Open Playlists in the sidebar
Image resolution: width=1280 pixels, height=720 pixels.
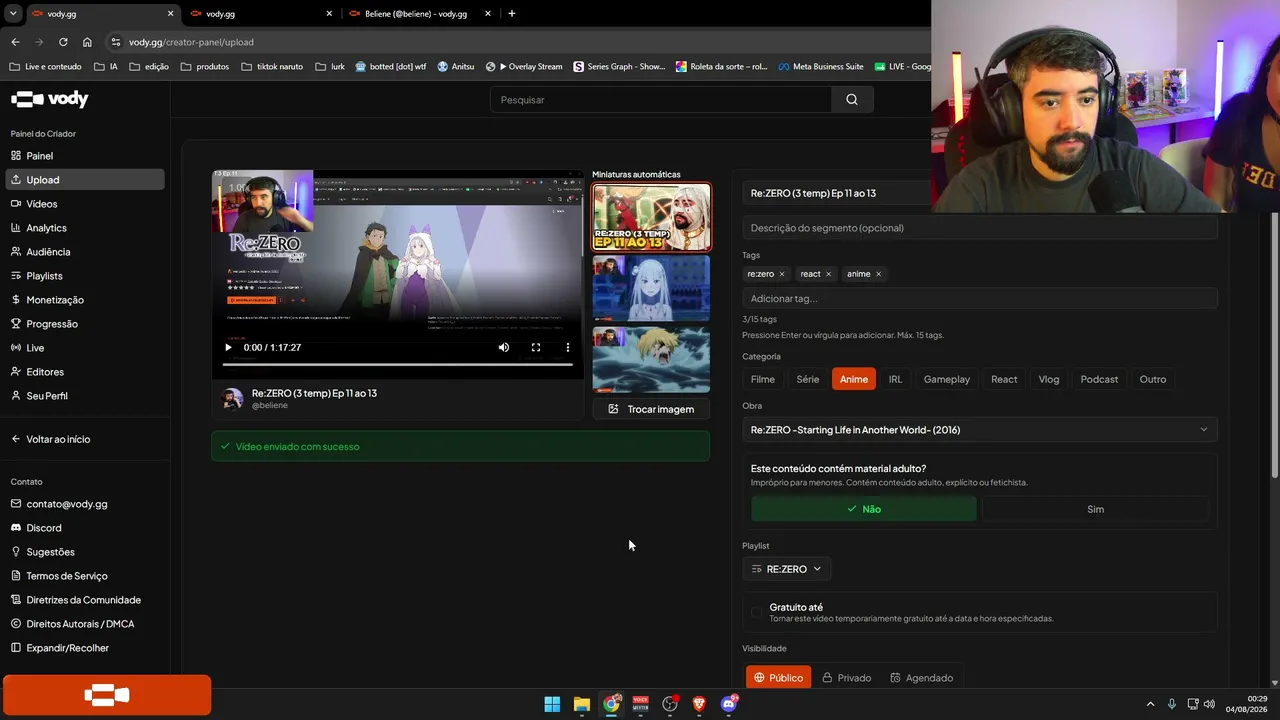pos(85,276)
